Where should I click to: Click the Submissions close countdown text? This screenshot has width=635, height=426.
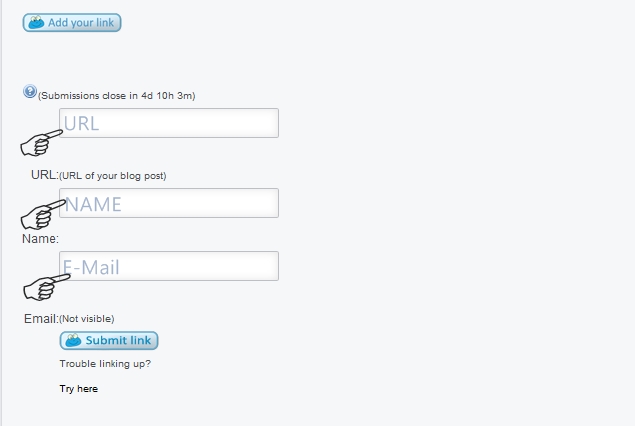[x=117, y=96]
